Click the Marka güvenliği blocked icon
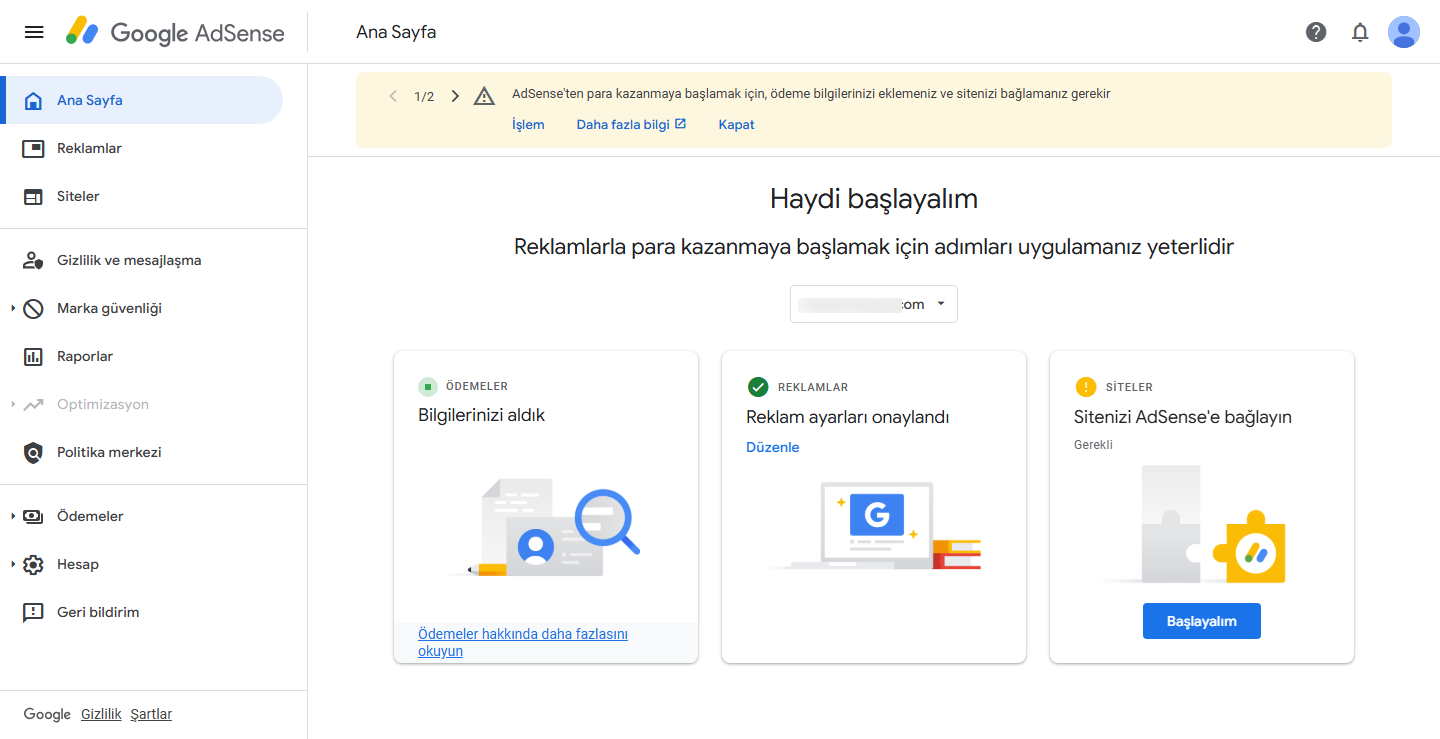1440x739 pixels. pyautogui.click(x=33, y=308)
